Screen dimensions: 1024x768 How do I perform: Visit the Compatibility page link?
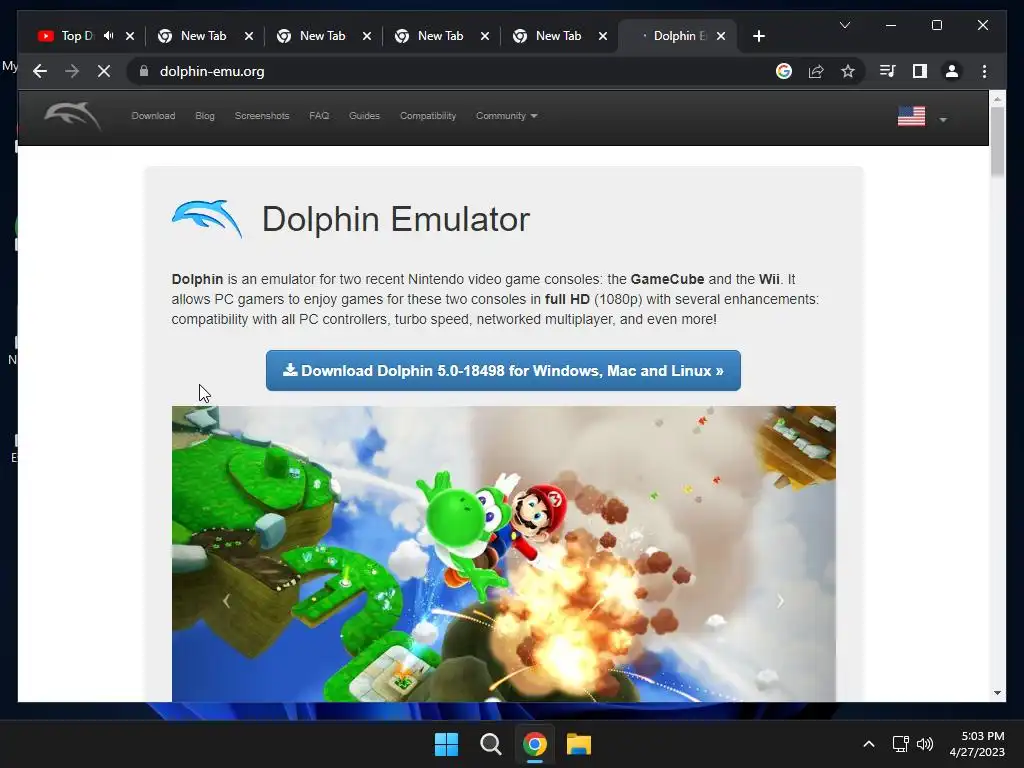pyautogui.click(x=428, y=116)
